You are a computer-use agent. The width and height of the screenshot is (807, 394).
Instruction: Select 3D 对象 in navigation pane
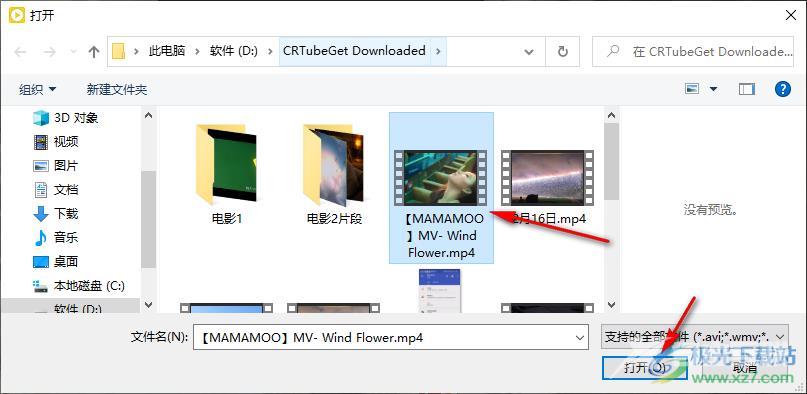click(x=66, y=118)
